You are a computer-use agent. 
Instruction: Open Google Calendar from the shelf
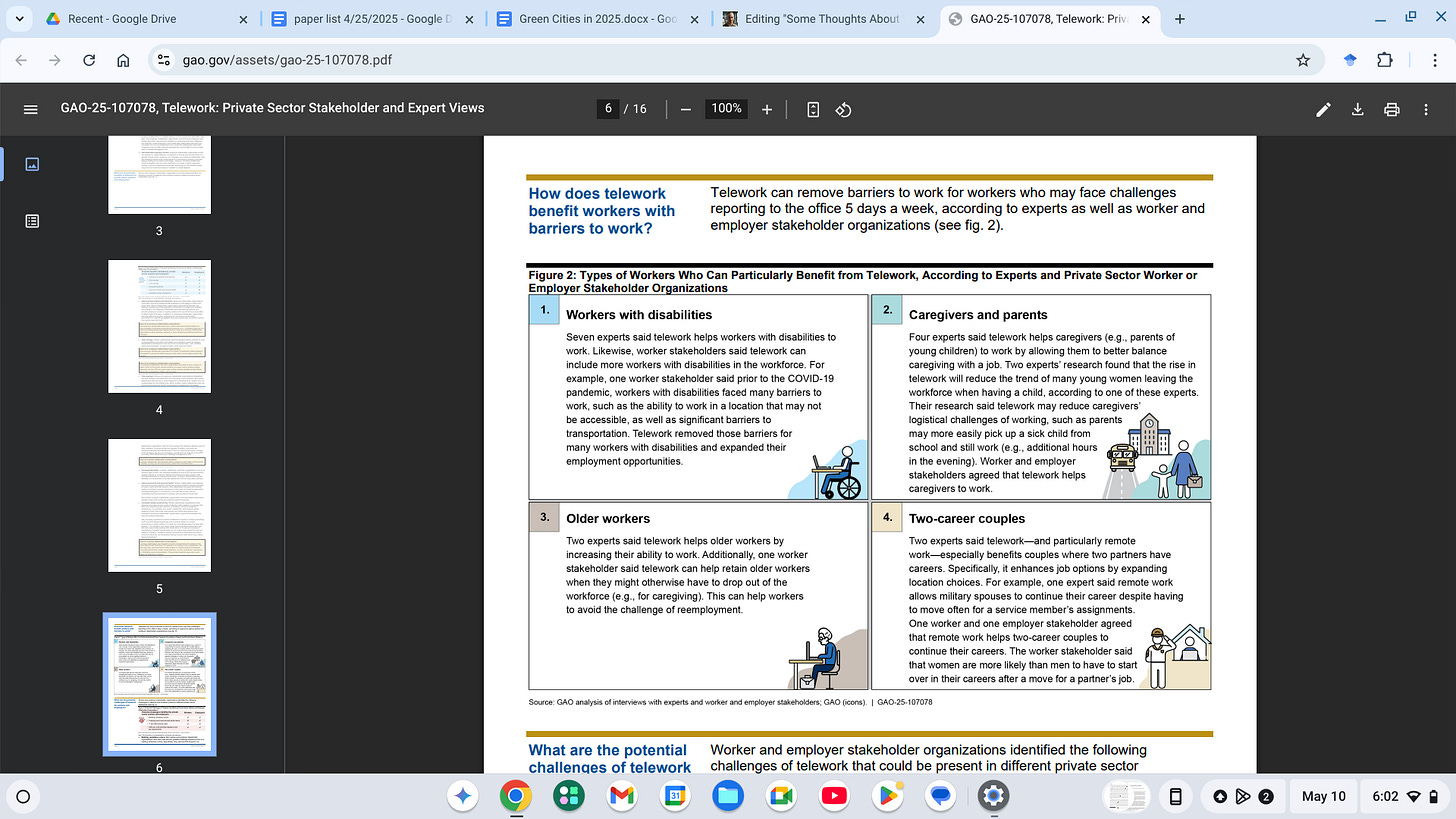[x=675, y=796]
